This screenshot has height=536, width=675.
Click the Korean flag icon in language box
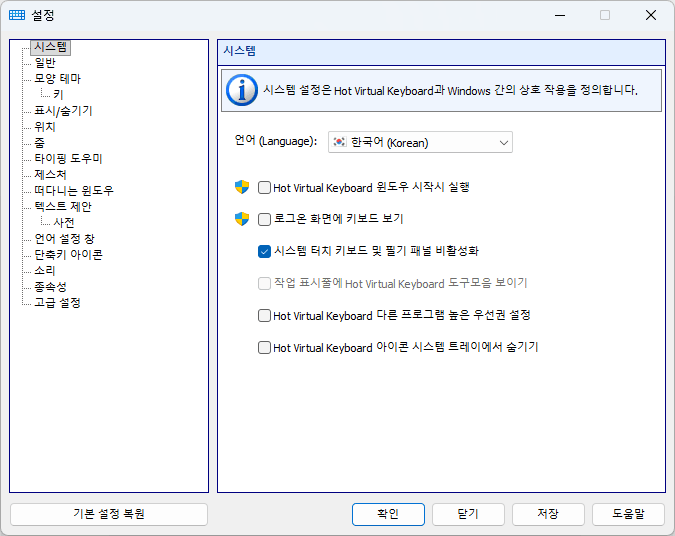coord(340,142)
